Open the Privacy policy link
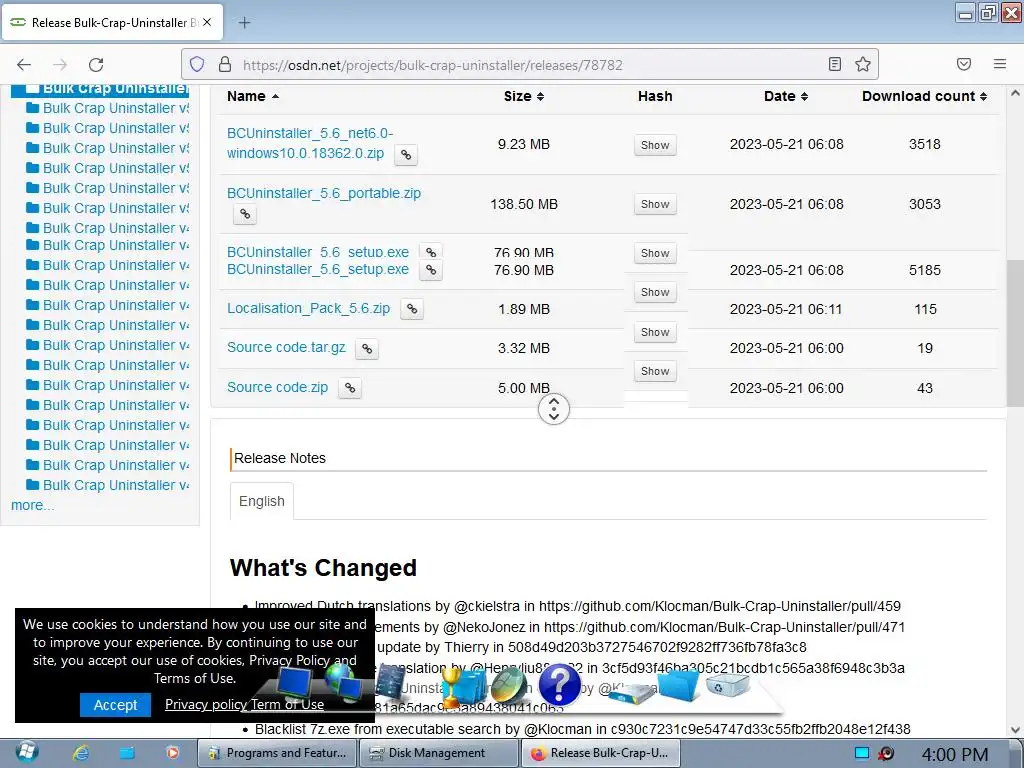The image size is (1024, 768). 206,704
